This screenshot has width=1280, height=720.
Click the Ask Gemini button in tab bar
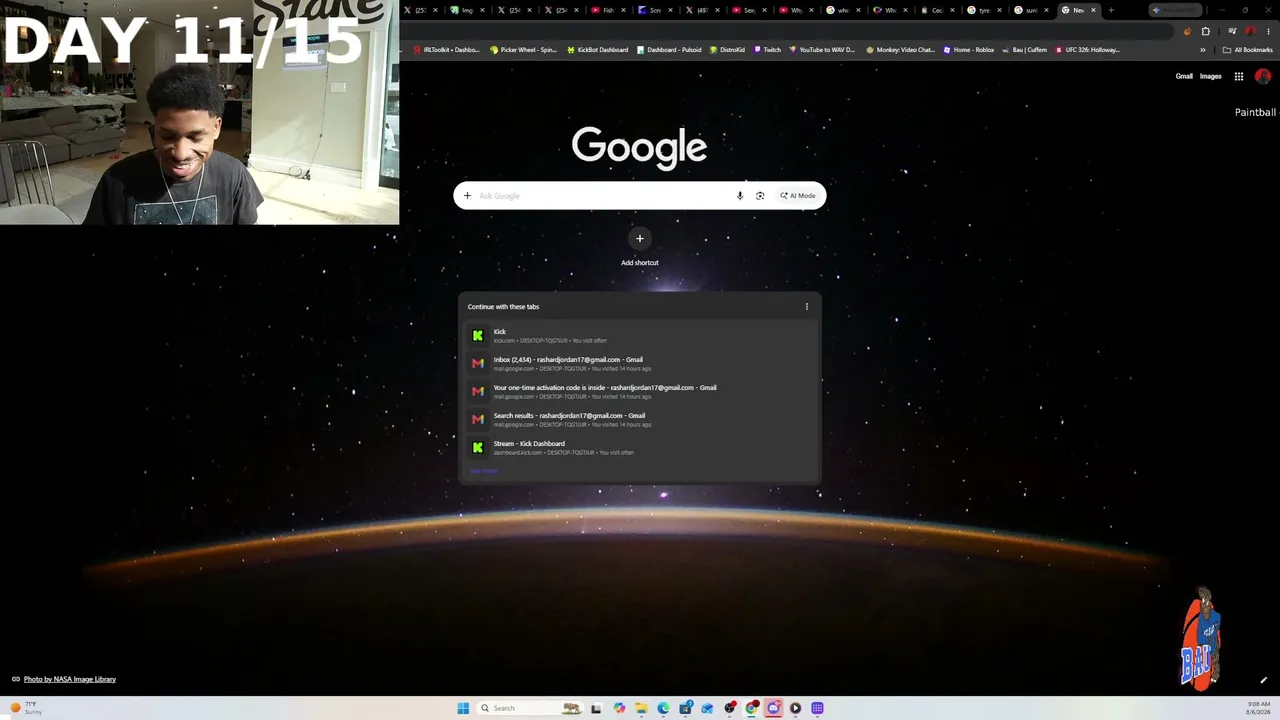[x=1177, y=10]
